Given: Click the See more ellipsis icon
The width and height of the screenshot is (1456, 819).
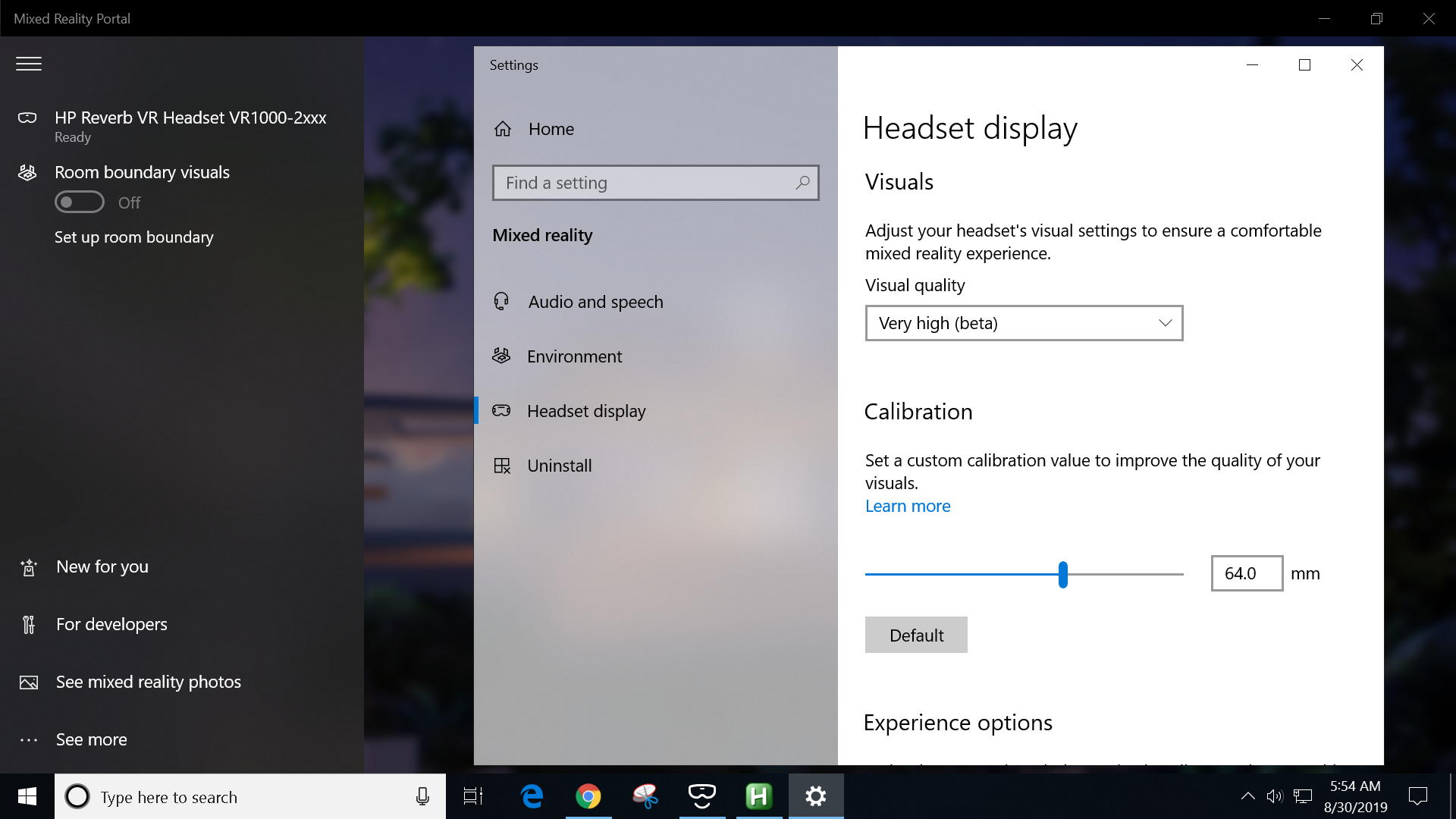Looking at the screenshot, I should click(x=29, y=740).
